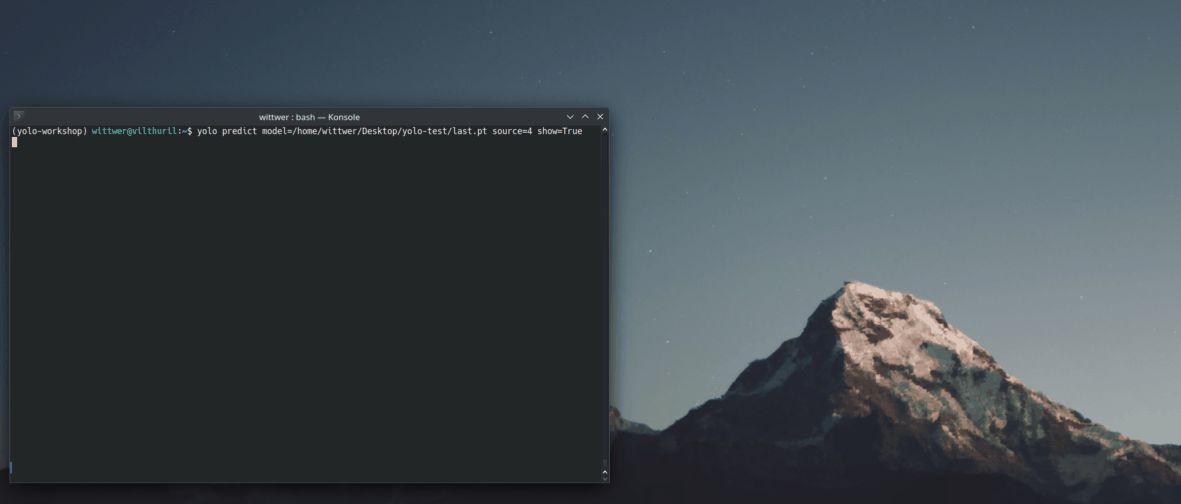Maximize the Konsole terminal window
The image size is (1181, 504).
coord(585,117)
